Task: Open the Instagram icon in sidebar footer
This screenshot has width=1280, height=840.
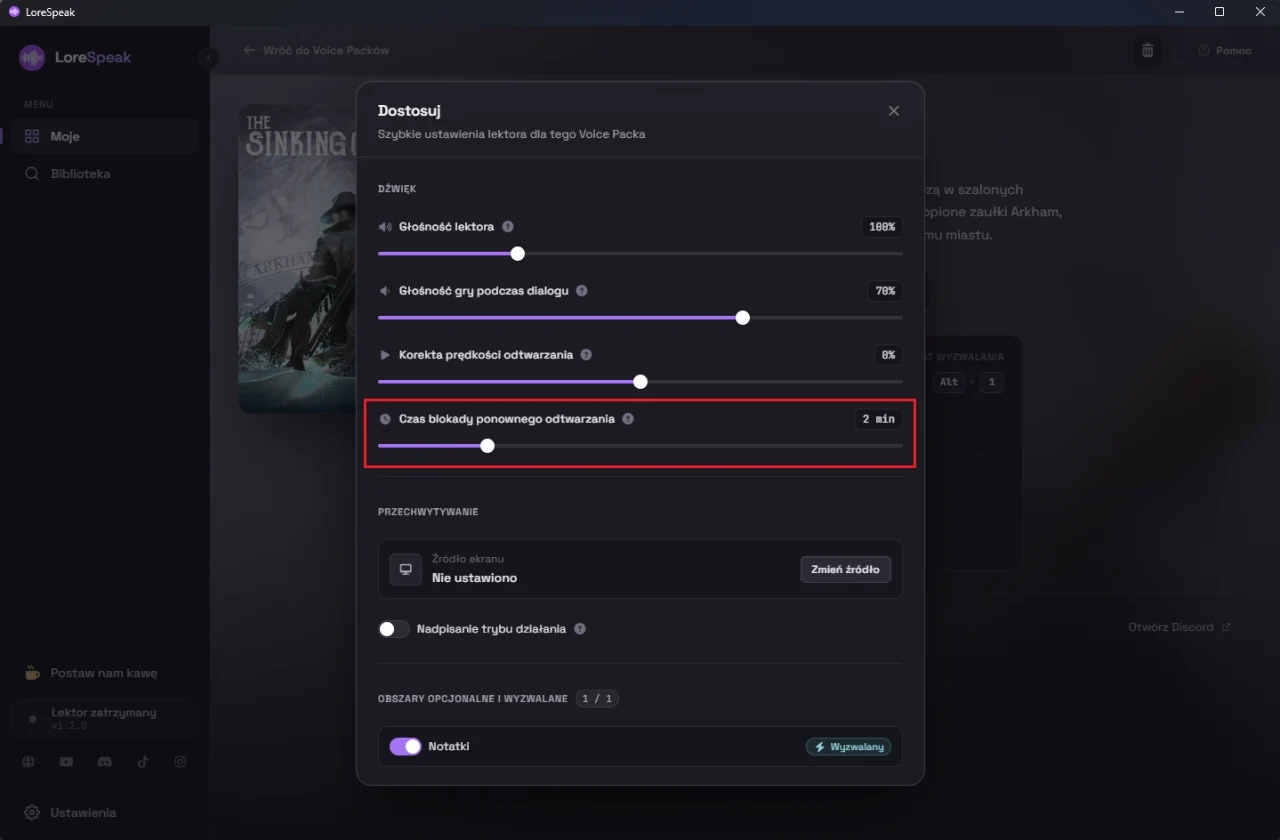Action: 180,762
